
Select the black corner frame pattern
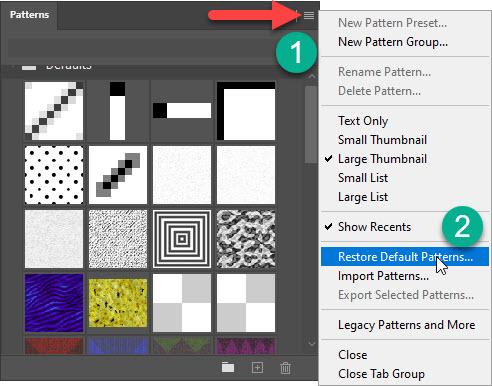tap(246, 111)
